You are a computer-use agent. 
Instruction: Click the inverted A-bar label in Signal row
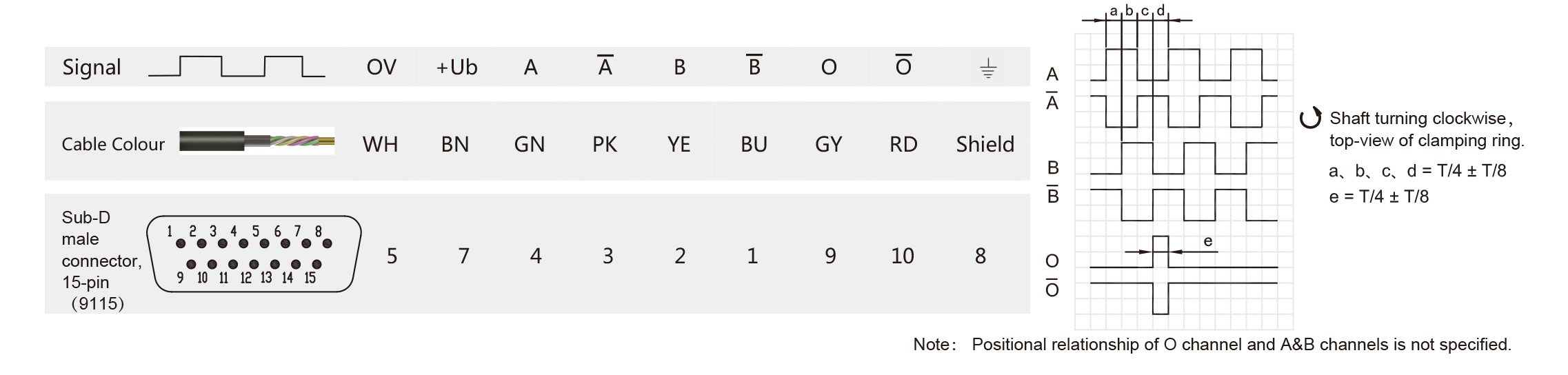pos(605,65)
